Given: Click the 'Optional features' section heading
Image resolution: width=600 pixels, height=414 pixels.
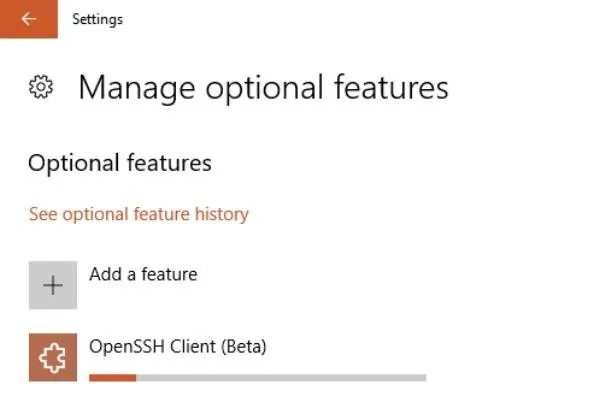Looking at the screenshot, I should (120, 163).
